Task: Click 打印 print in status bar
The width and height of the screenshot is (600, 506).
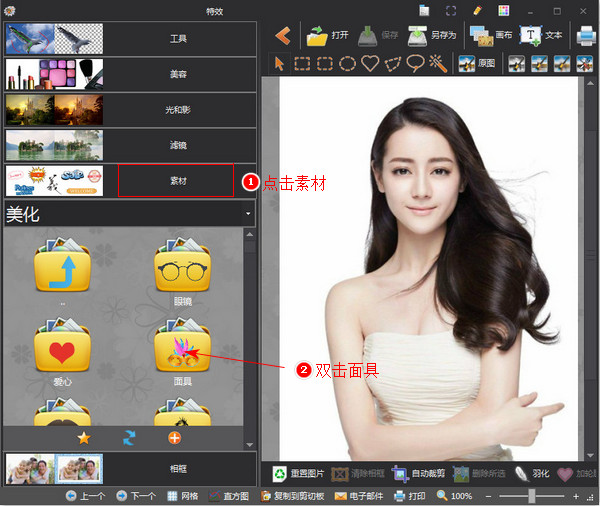Action: tap(409, 496)
